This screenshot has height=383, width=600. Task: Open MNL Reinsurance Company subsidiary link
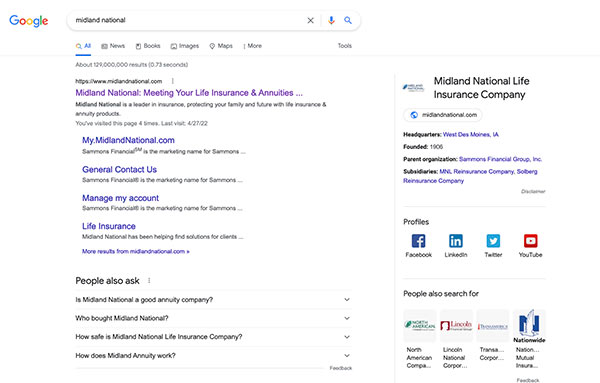(x=476, y=171)
